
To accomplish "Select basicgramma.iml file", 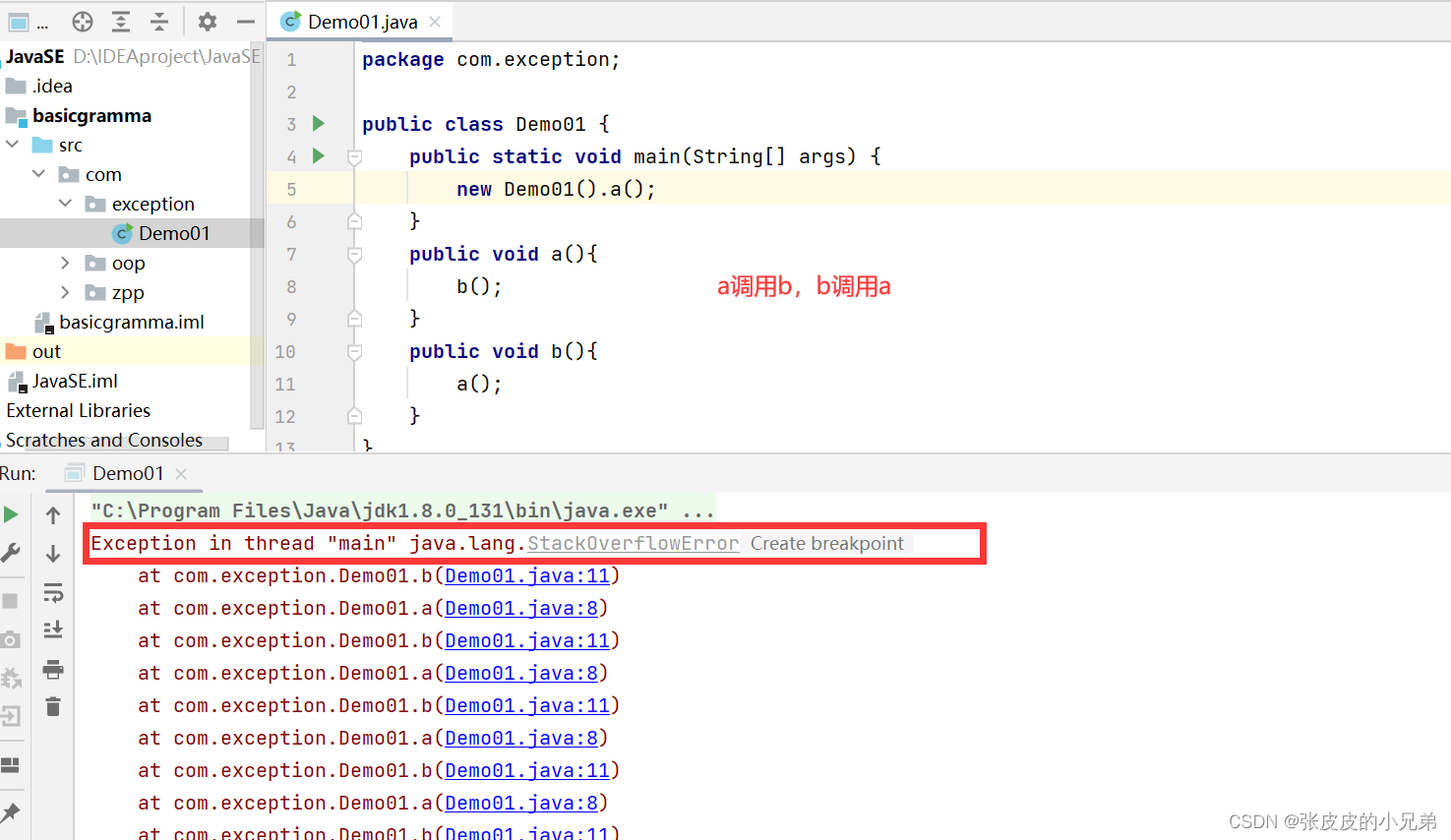I will click(x=132, y=322).
